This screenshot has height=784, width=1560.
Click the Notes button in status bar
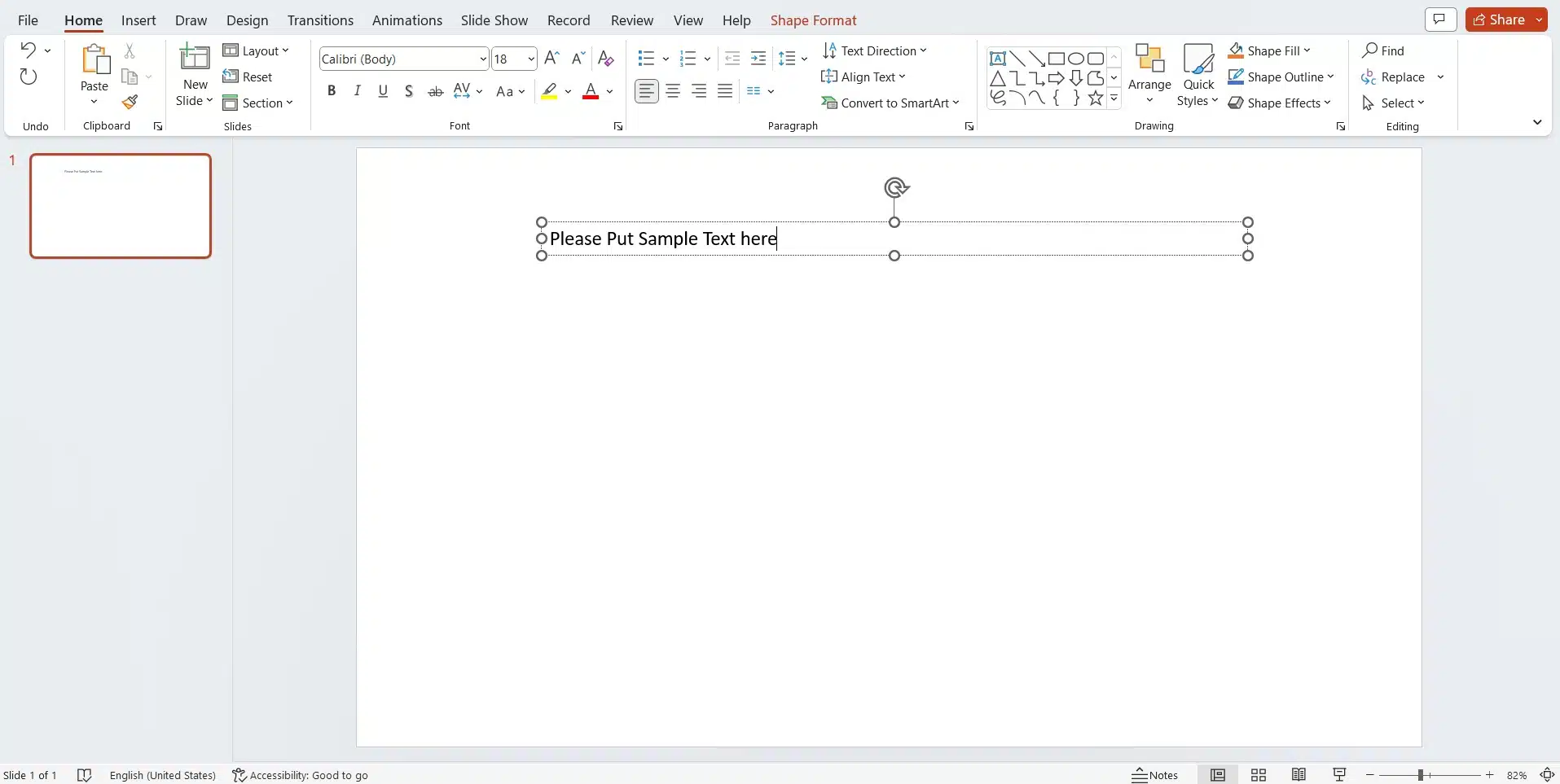click(1155, 775)
